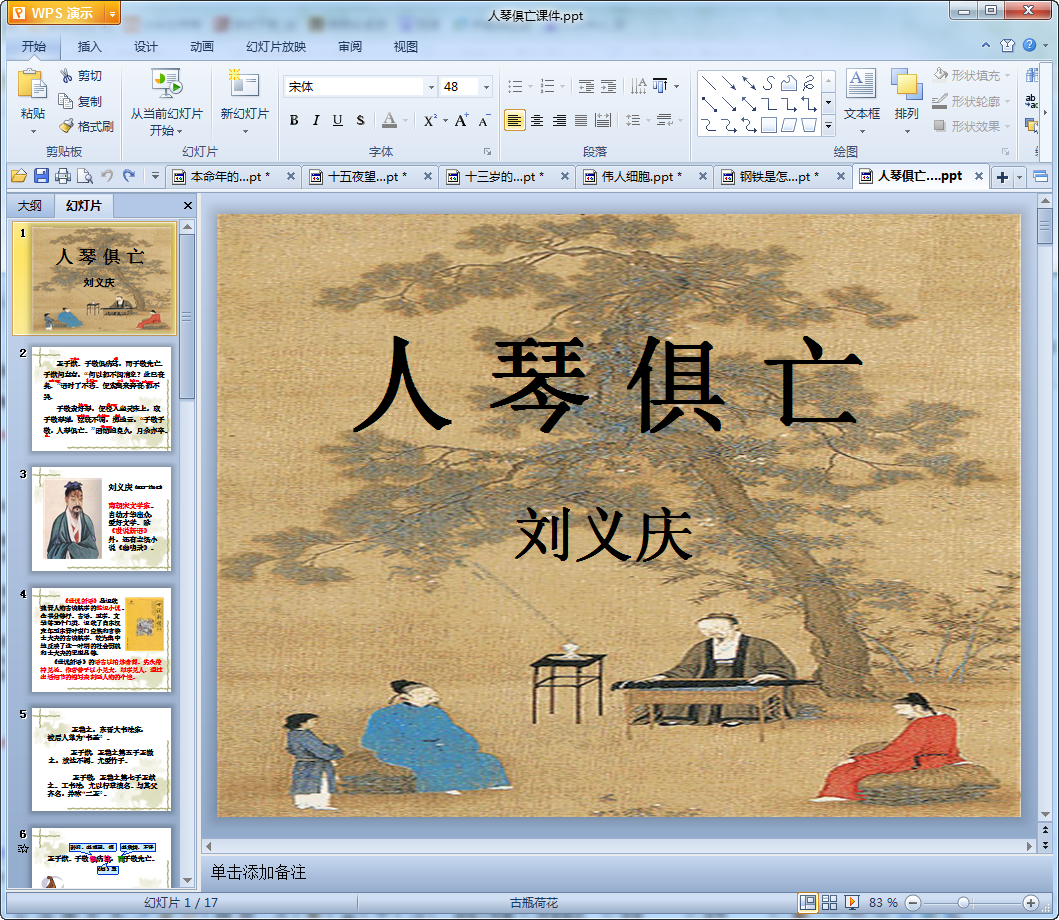The width and height of the screenshot is (1059, 920).
Task: Click the Print icon
Action: (x=63, y=176)
